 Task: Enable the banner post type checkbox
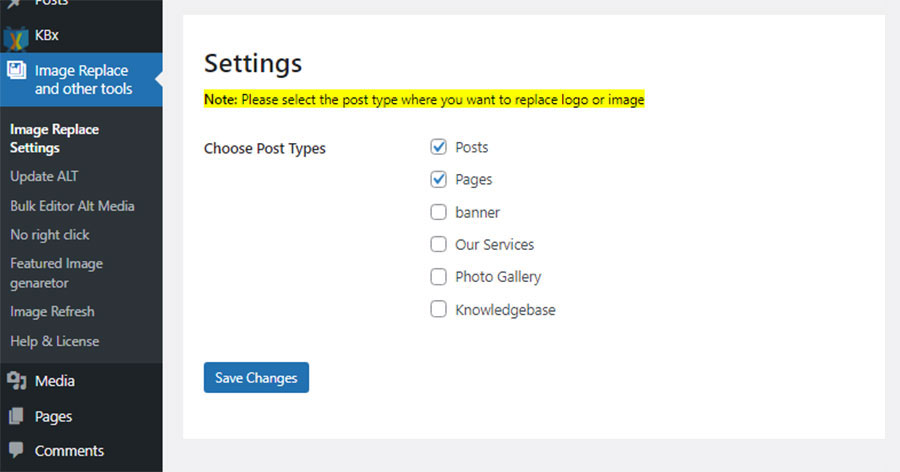coord(439,212)
